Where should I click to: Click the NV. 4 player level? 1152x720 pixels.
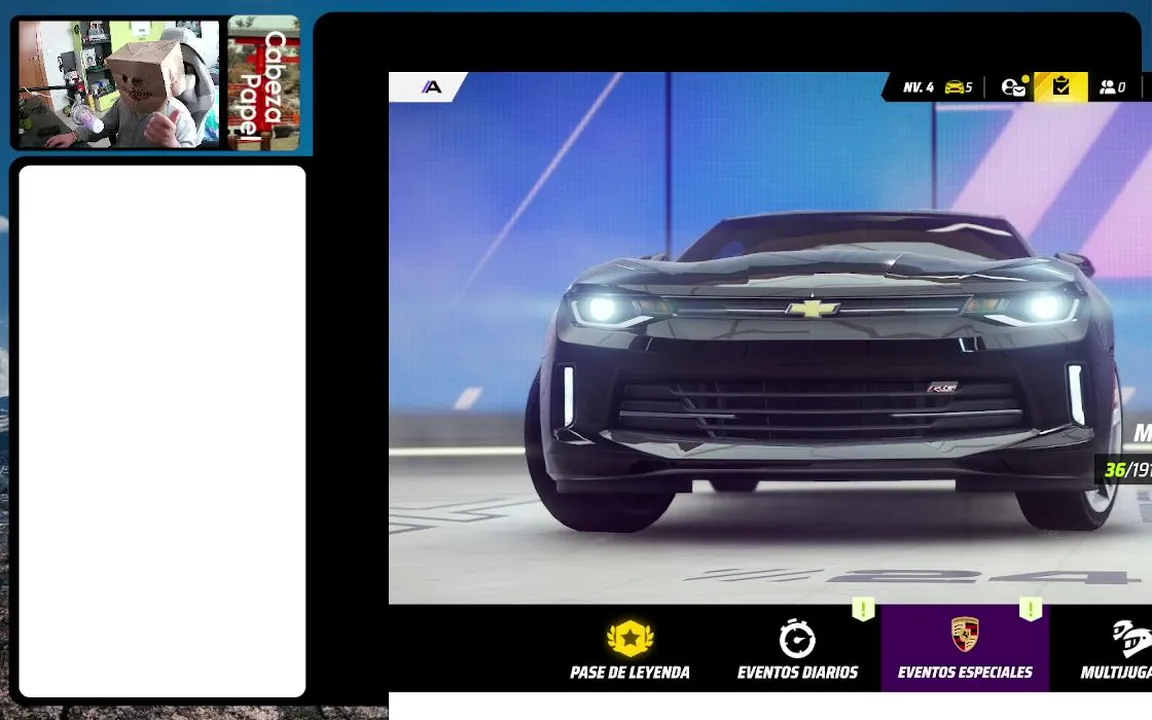pos(918,87)
